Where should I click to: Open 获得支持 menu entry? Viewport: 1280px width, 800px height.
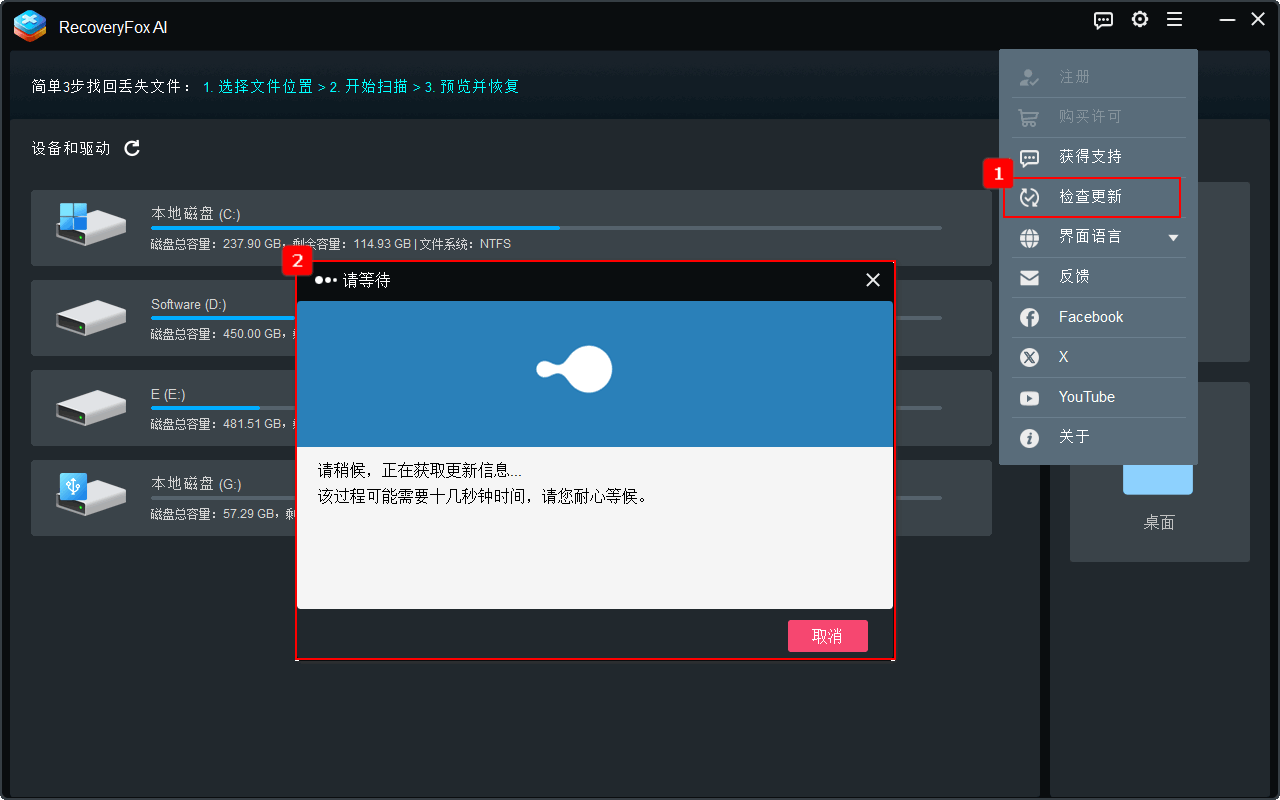(1090, 157)
